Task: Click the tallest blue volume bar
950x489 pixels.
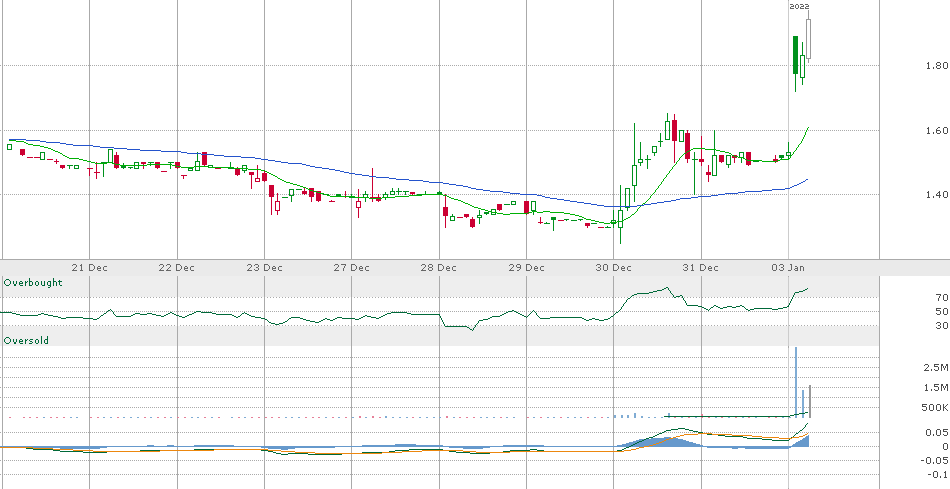Action: (796, 382)
